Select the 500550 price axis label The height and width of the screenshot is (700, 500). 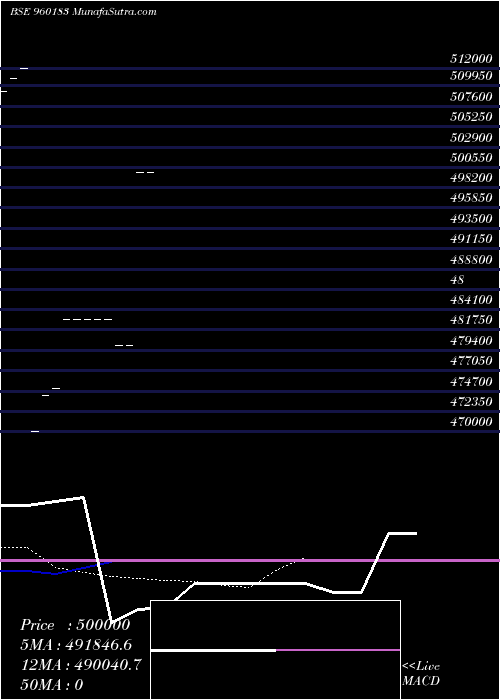point(471,158)
